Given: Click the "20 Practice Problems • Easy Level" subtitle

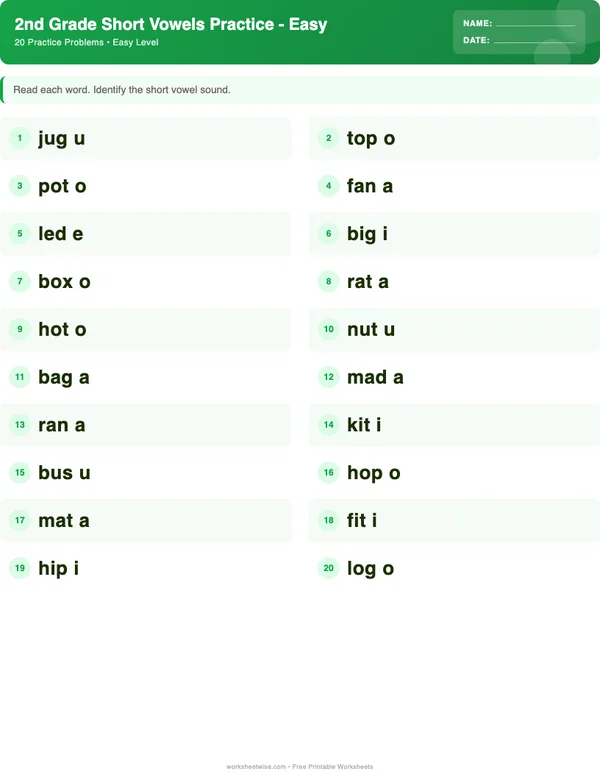Looking at the screenshot, I should pos(87,43).
